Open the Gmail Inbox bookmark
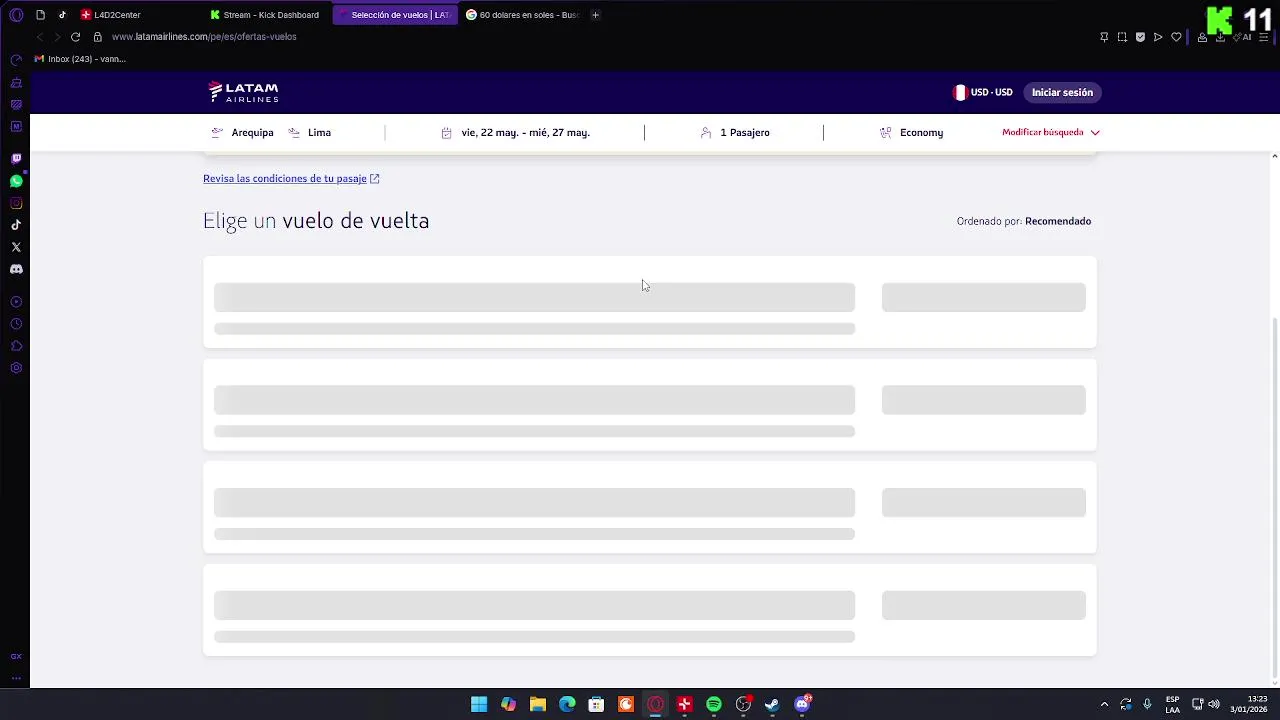This screenshot has height=720, width=1280. [x=80, y=59]
